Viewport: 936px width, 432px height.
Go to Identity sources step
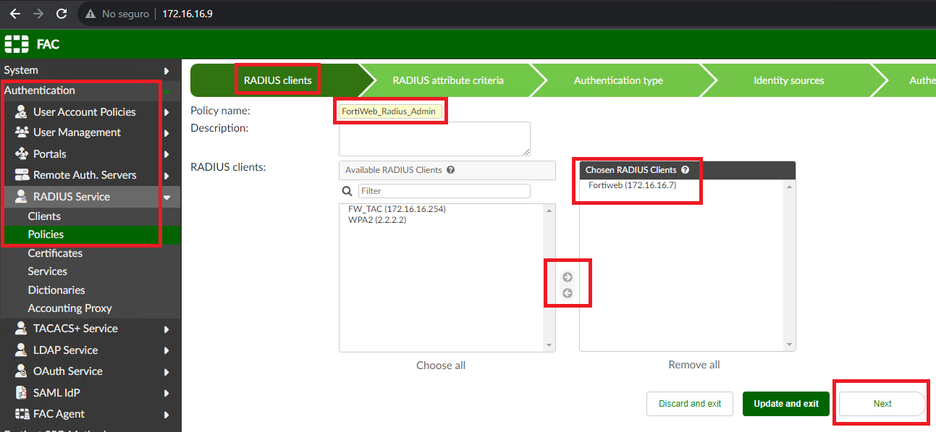tap(789, 81)
